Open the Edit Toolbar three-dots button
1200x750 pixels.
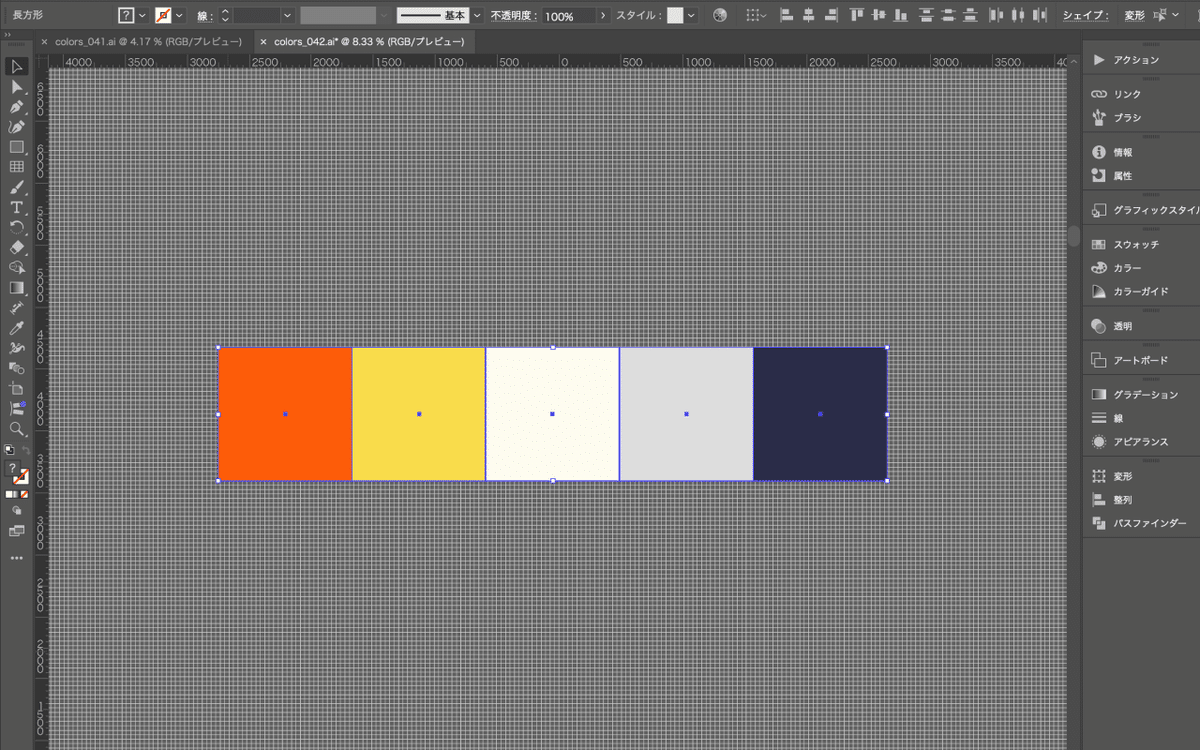click(x=16, y=557)
